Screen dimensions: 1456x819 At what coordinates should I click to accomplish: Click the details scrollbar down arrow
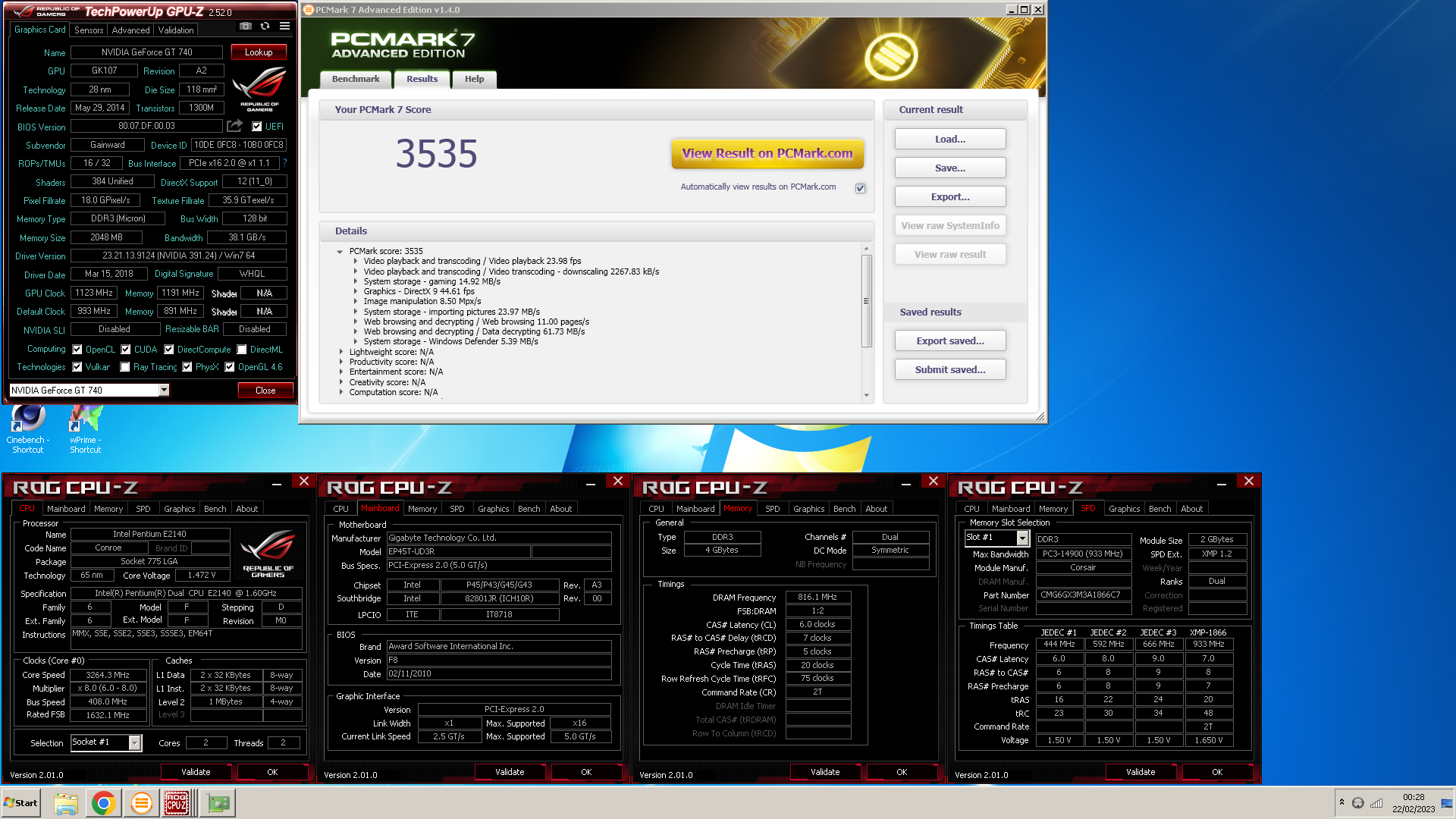[866, 395]
